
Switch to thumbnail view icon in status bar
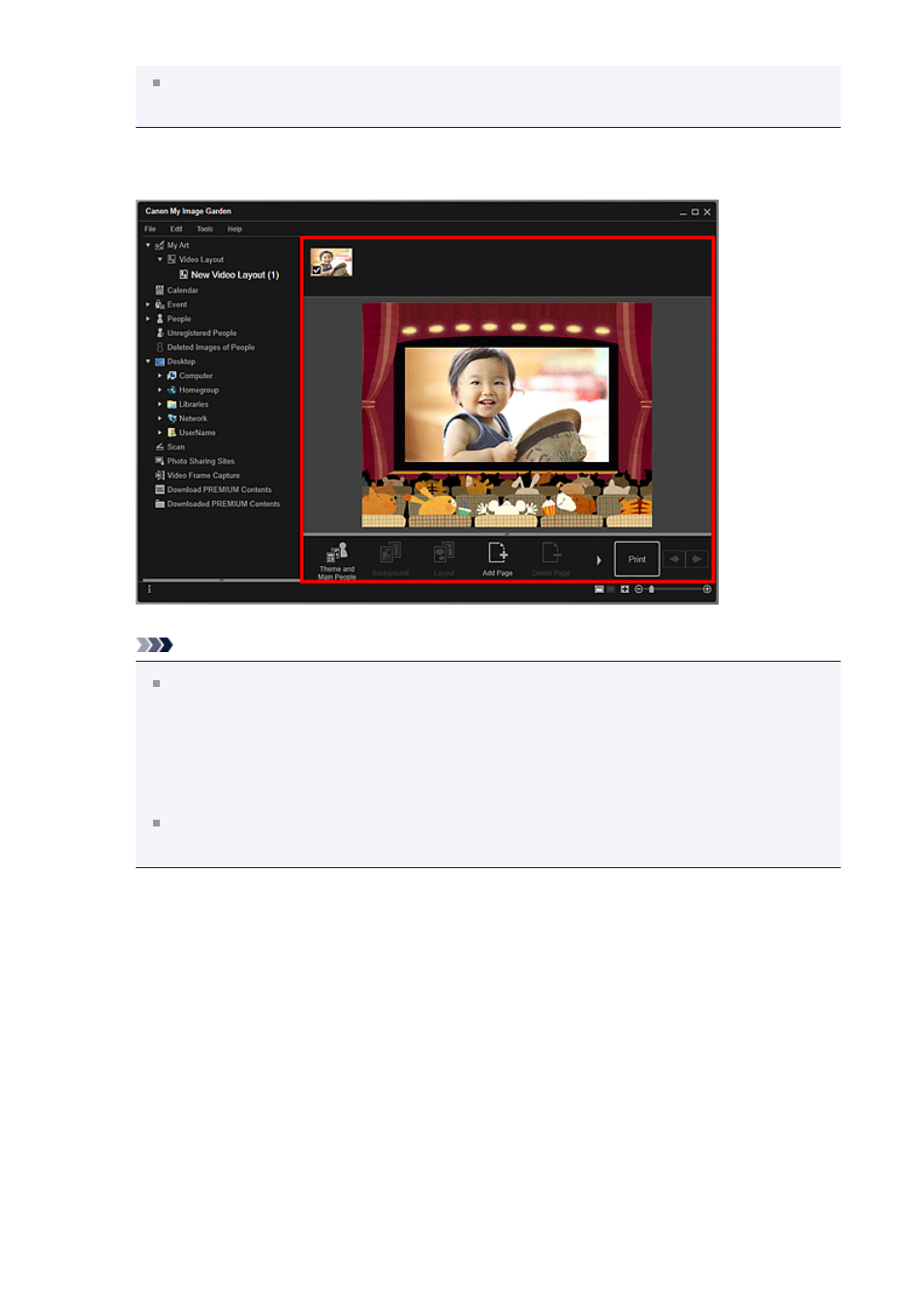tap(600, 589)
